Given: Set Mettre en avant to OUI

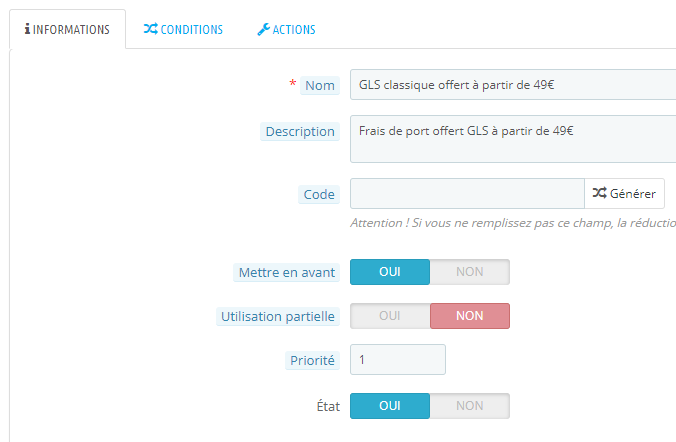Looking at the screenshot, I should click(x=389, y=272).
